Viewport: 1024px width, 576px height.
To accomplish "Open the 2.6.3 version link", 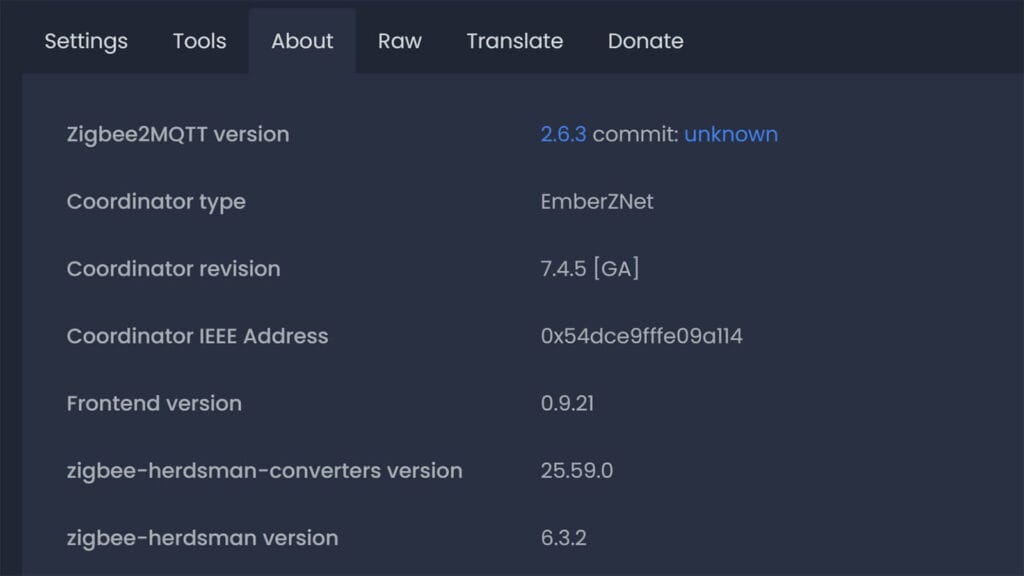I will click(563, 134).
